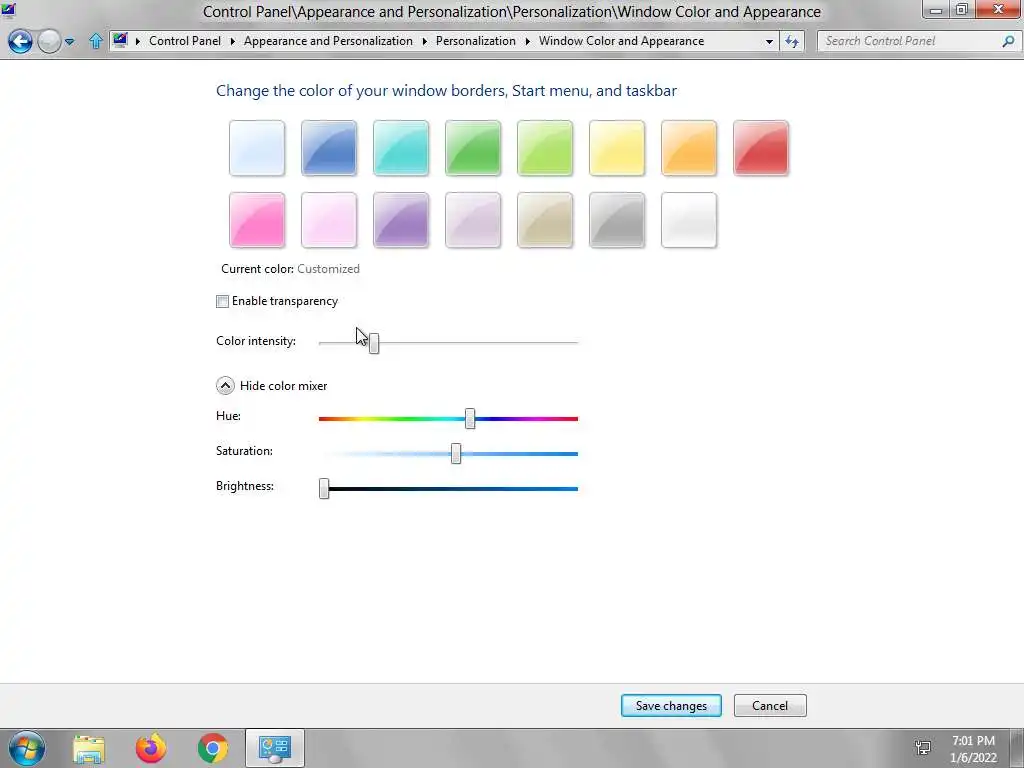
Task: Expand the arrow after Control Panel breadcrumb
Action: (232, 41)
